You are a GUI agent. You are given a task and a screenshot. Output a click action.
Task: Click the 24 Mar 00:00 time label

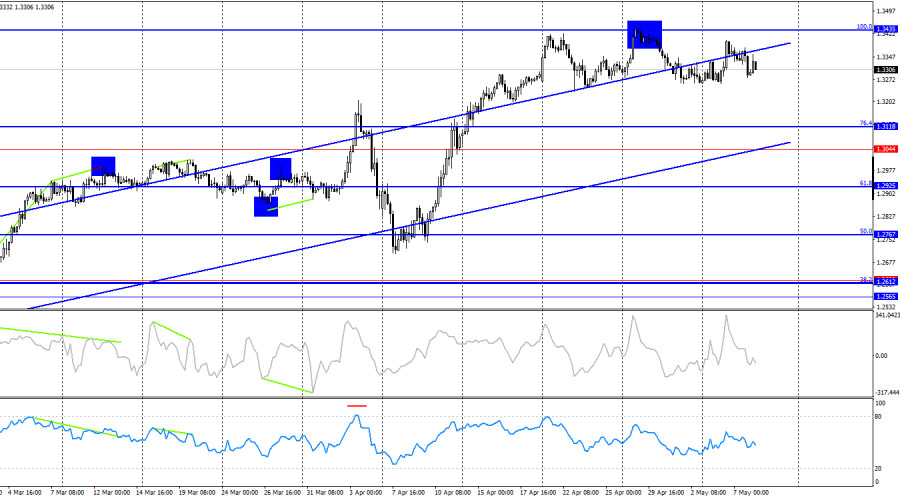coord(240,493)
